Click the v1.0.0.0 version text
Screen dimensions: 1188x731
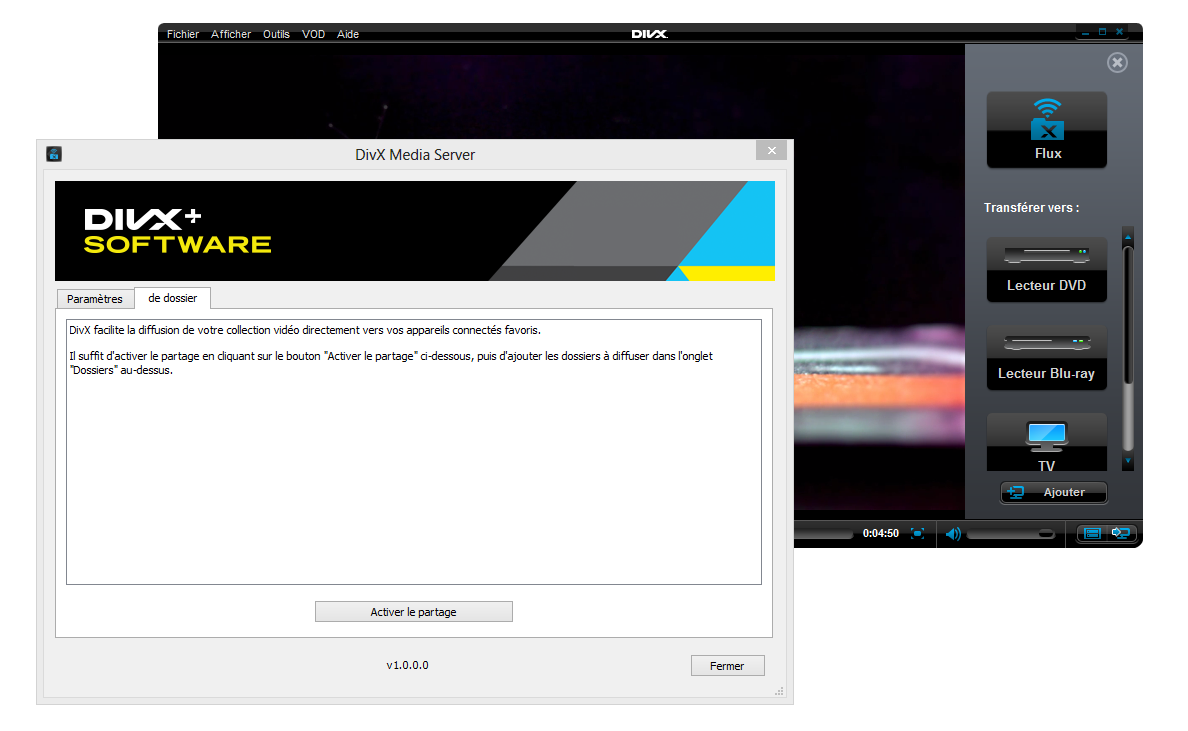click(x=408, y=665)
